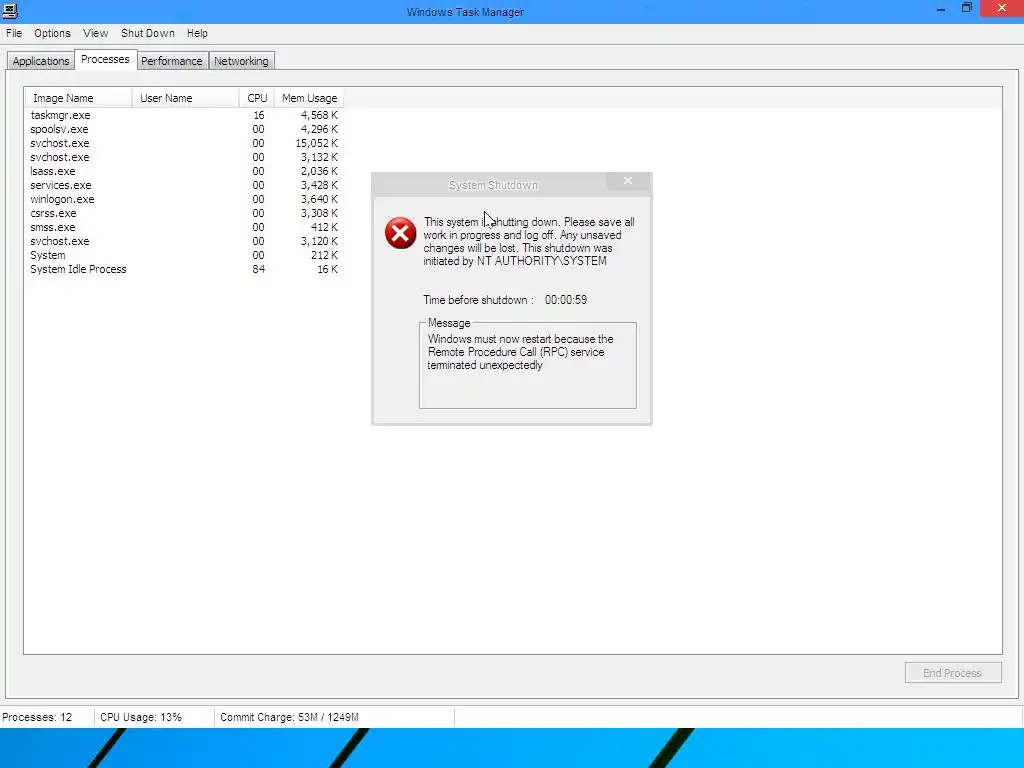This screenshot has height=768, width=1024.
Task: Select the services.exe process
Action: point(184,185)
